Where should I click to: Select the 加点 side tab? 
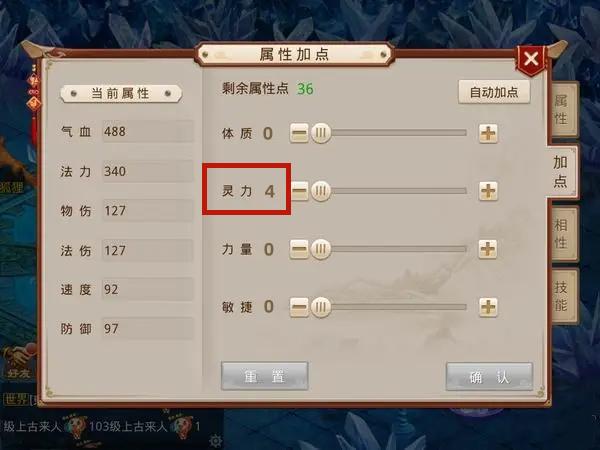click(561, 171)
